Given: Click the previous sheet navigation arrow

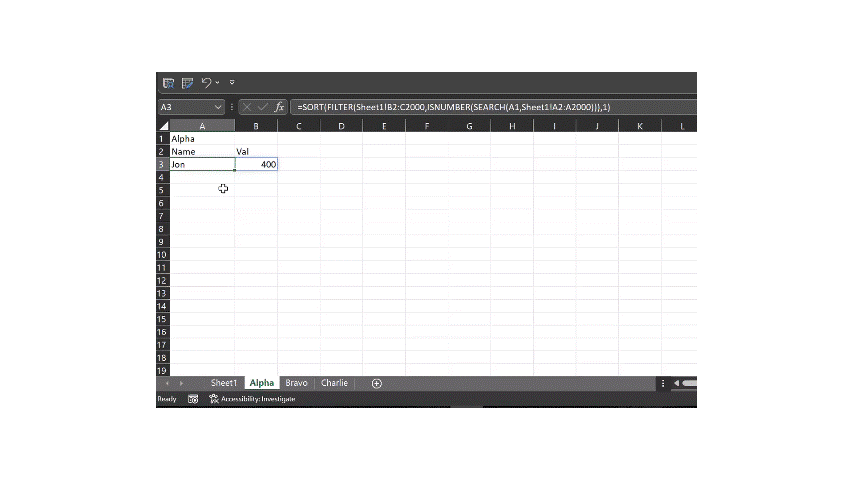Looking at the screenshot, I should 166,384.
